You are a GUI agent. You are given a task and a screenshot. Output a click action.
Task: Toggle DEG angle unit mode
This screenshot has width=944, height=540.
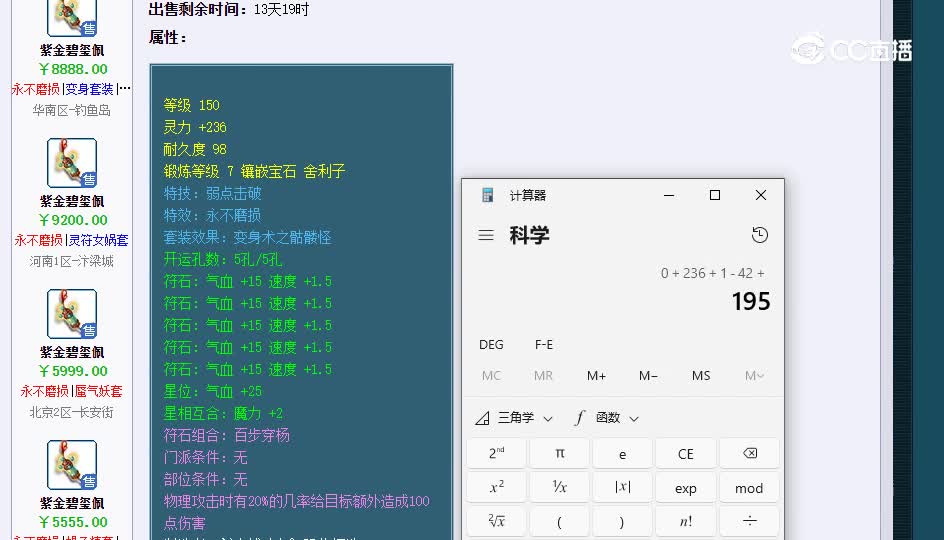(x=491, y=344)
